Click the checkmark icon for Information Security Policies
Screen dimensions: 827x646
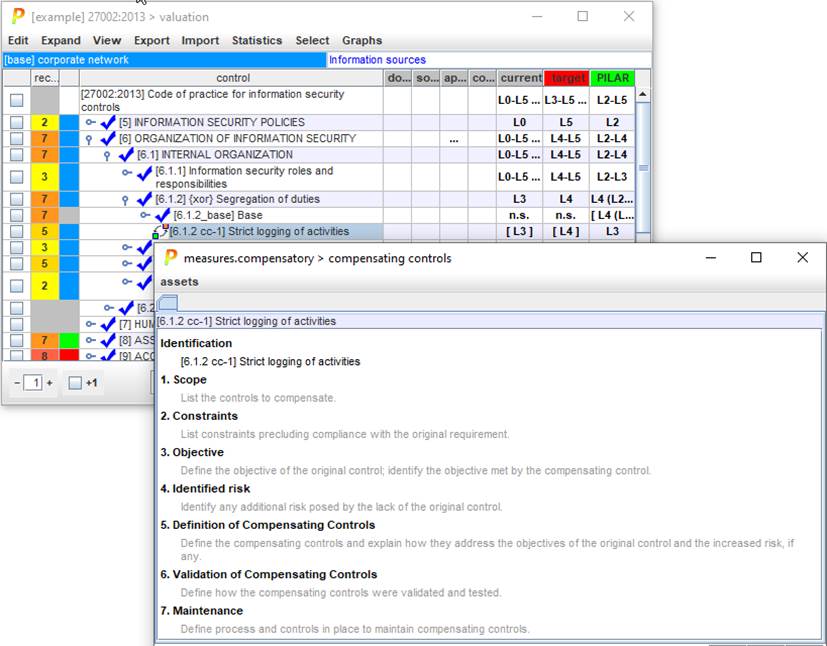(109, 122)
